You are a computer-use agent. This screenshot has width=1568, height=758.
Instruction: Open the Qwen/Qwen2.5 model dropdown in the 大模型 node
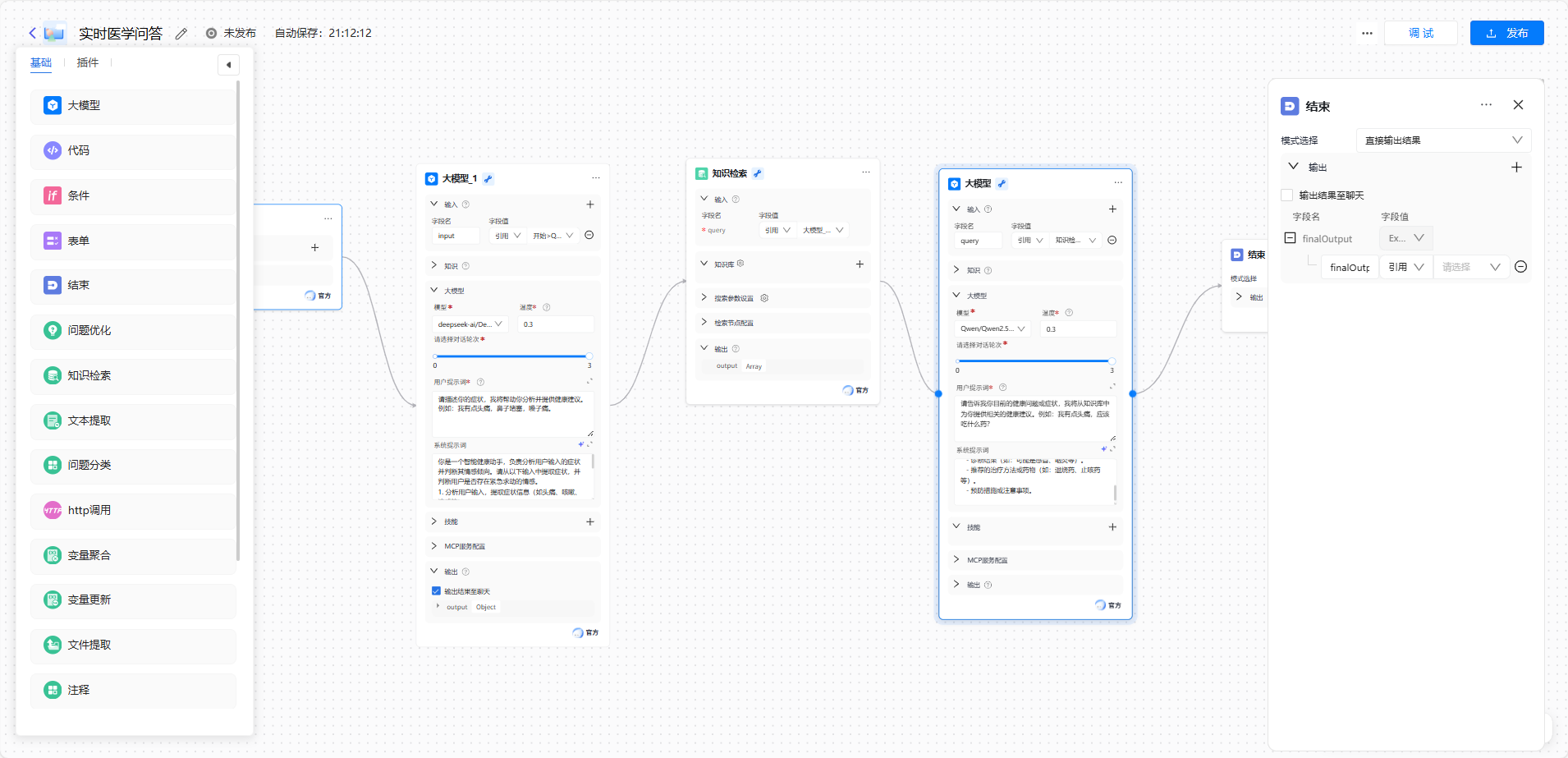993,328
